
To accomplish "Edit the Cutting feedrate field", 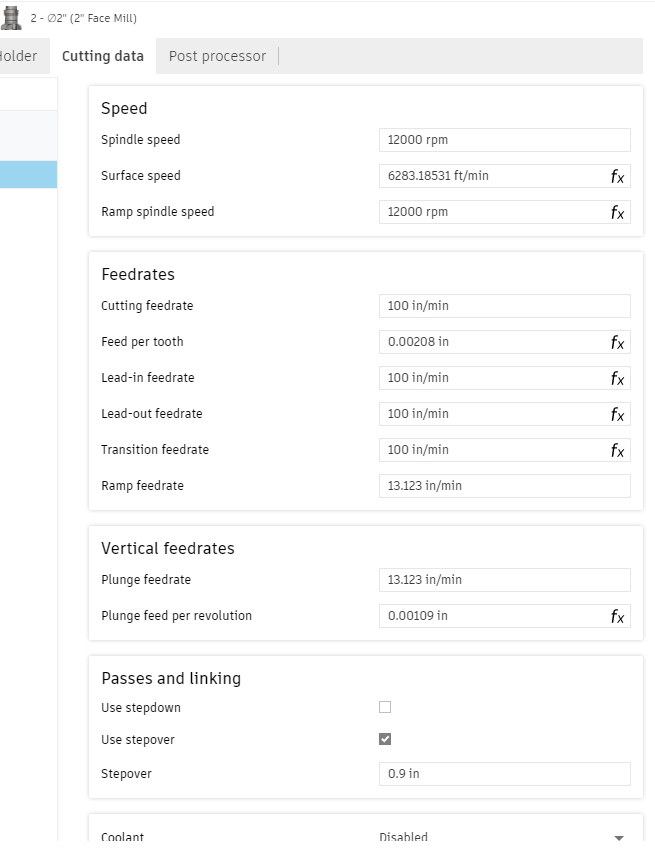I will (x=505, y=306).
